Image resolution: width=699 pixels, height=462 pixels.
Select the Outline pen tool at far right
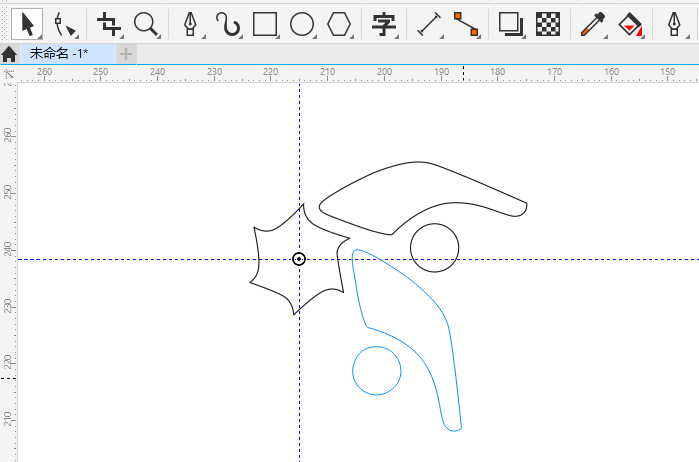pyautogui.click(x=674, y=24)
